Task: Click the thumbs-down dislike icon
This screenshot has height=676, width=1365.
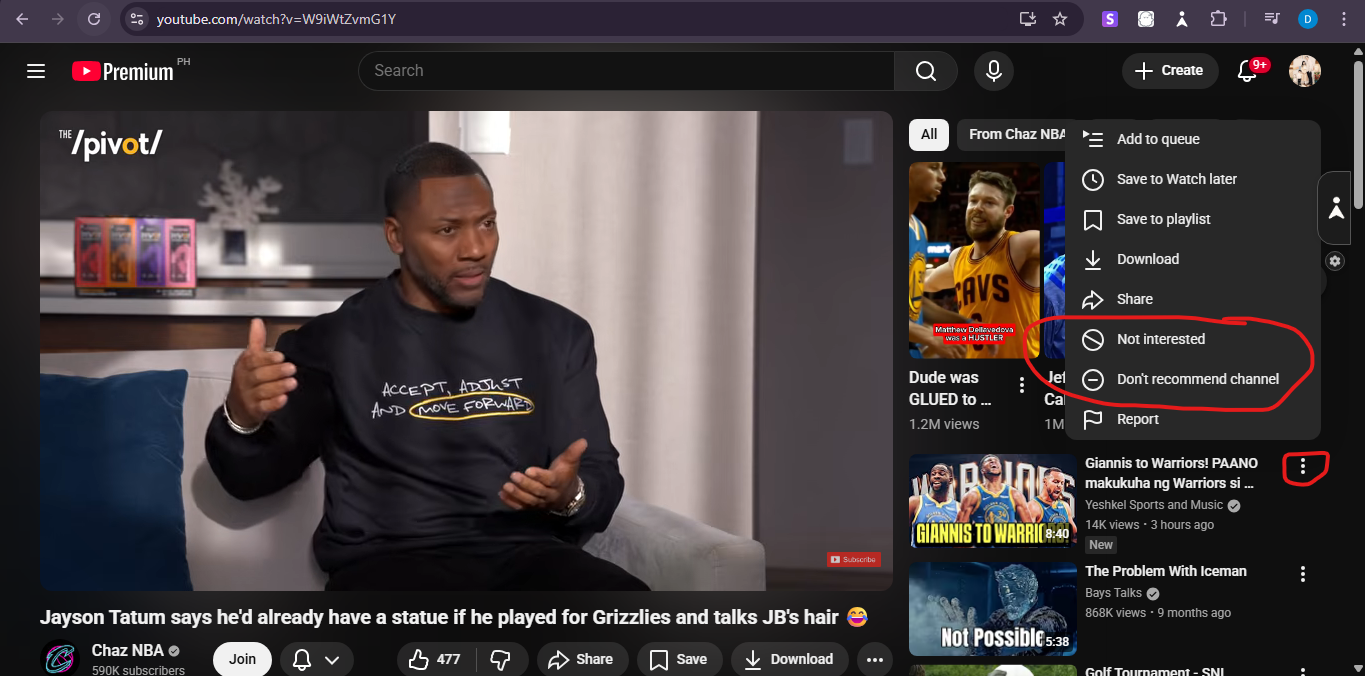Action: click(x=502, y=658)
